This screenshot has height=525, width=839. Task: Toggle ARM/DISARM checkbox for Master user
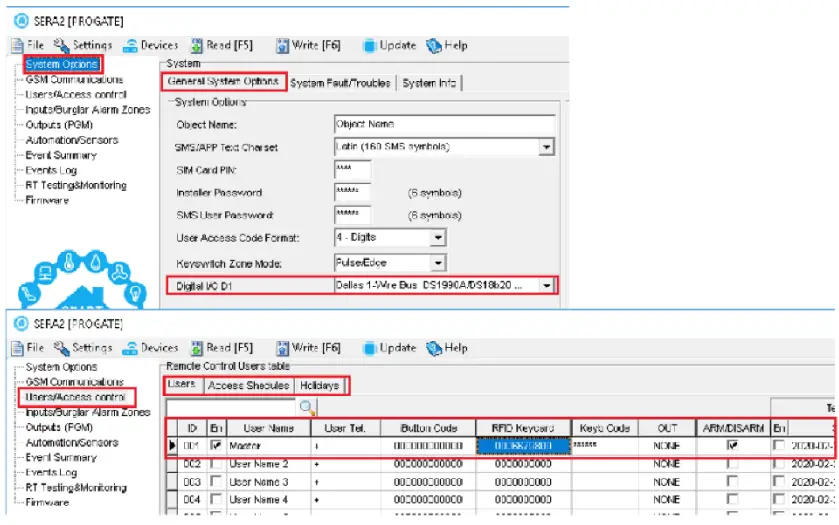(x=732, y=445)
